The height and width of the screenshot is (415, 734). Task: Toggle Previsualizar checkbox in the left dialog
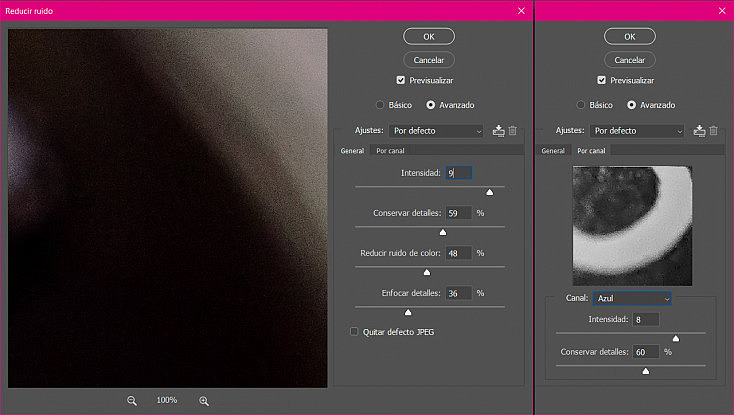401,80
